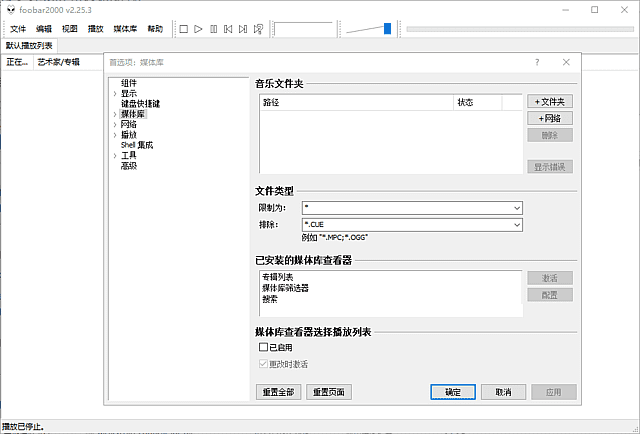This screenshot has width=640, height=434.
Task: Open the 媒体库 menu in menu bar
Action: [127, 29]
